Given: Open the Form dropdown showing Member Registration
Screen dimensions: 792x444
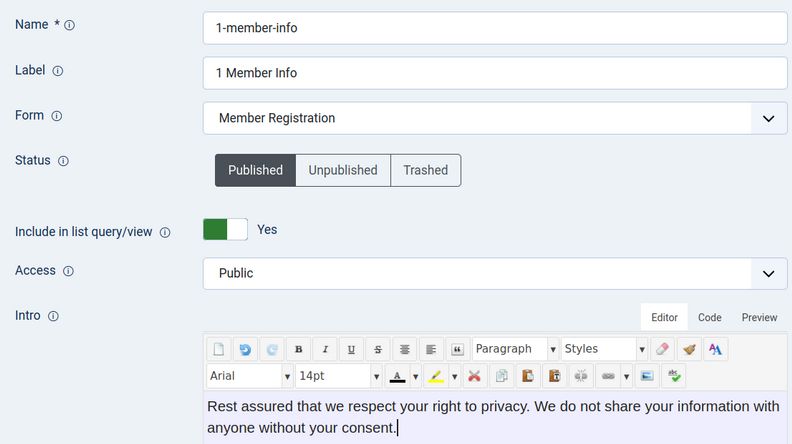Looking at the screenshot, I should click(495, 118).
